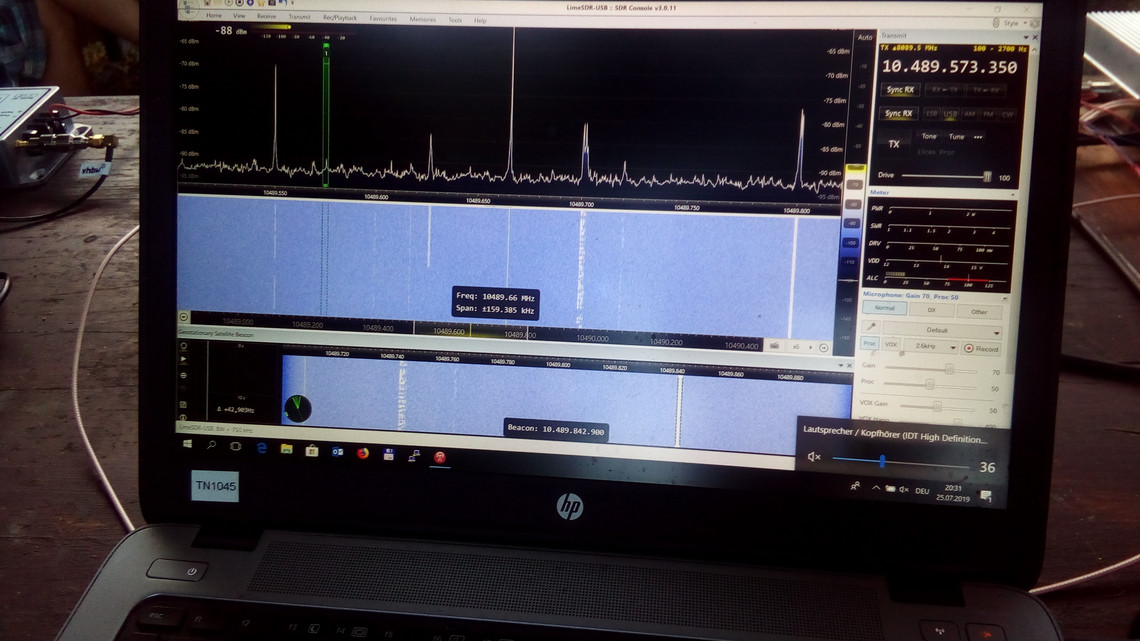1140x641 pixels.
Task: Collapse the Meter panel section
Action: (x=1011, y=194)
